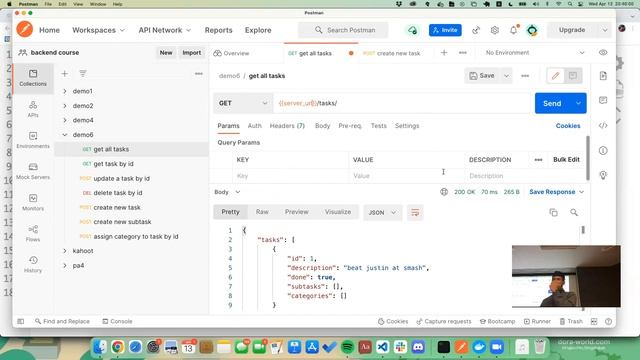Screen dimensions: 640x360
Task: Open the Flows sidebar panel
Action: click(33, 233)
